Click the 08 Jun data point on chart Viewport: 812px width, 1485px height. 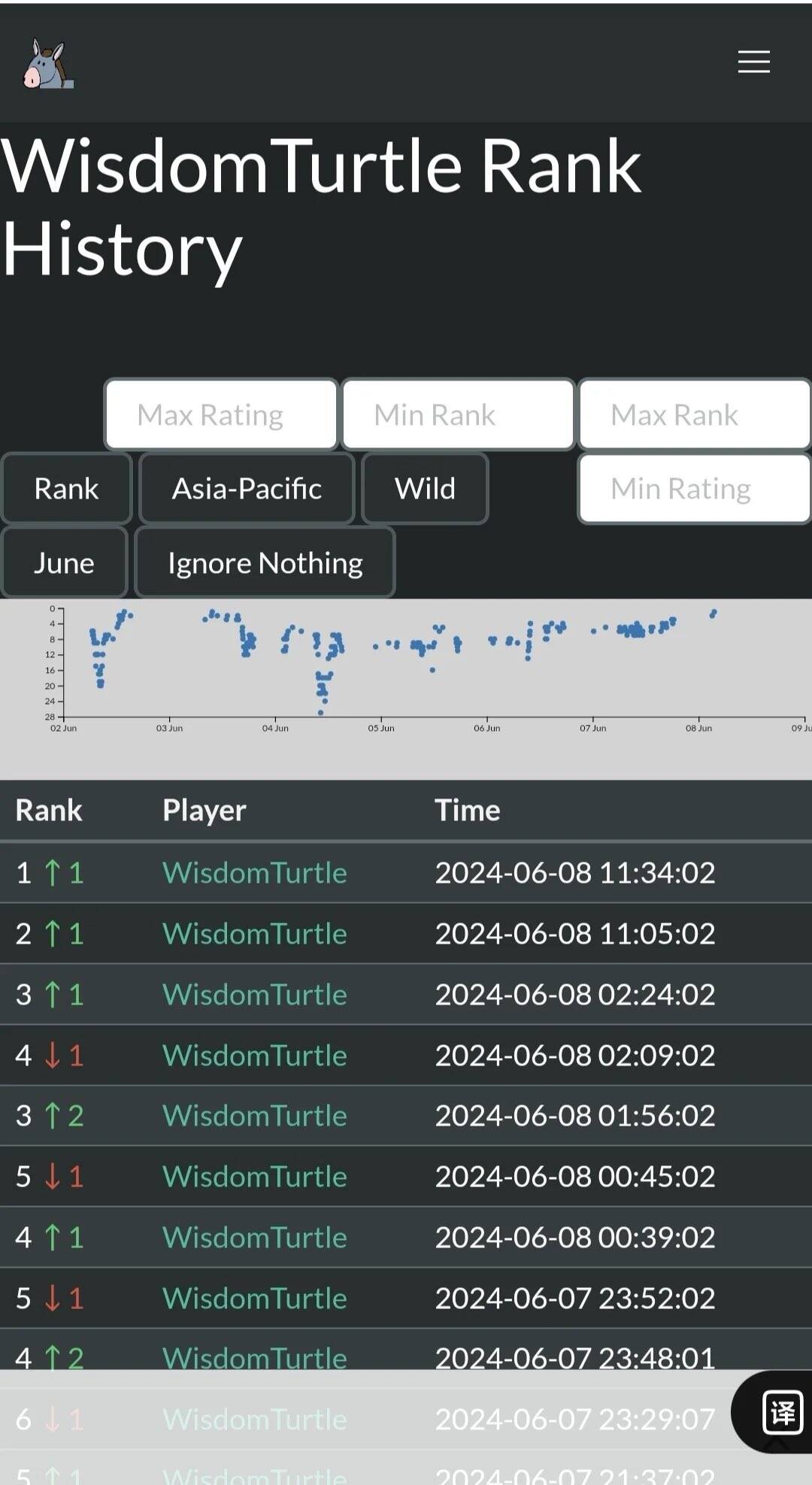point(713,614)
